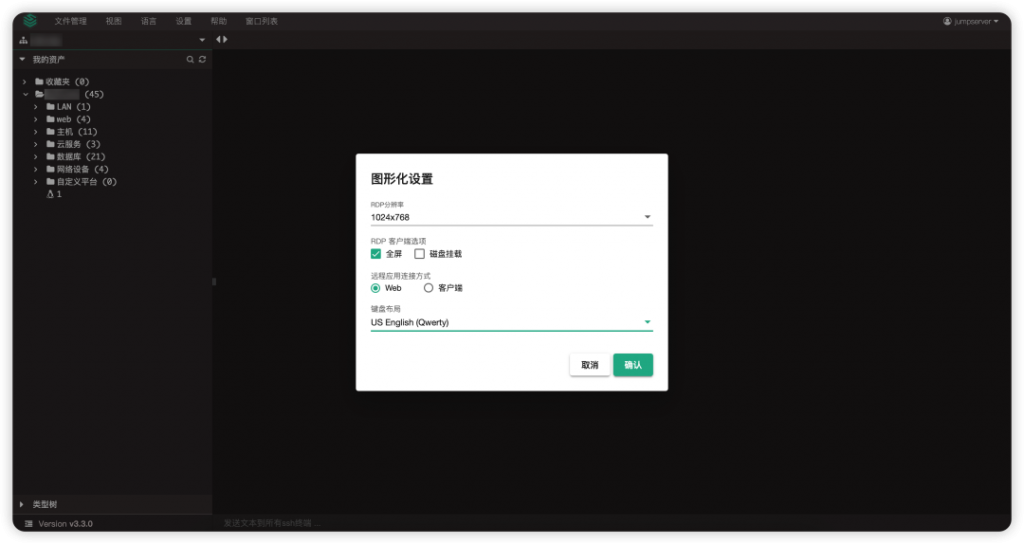1024x544 pixels.
Task: Click the asset tree refresh icon
Action: (202, 59)
